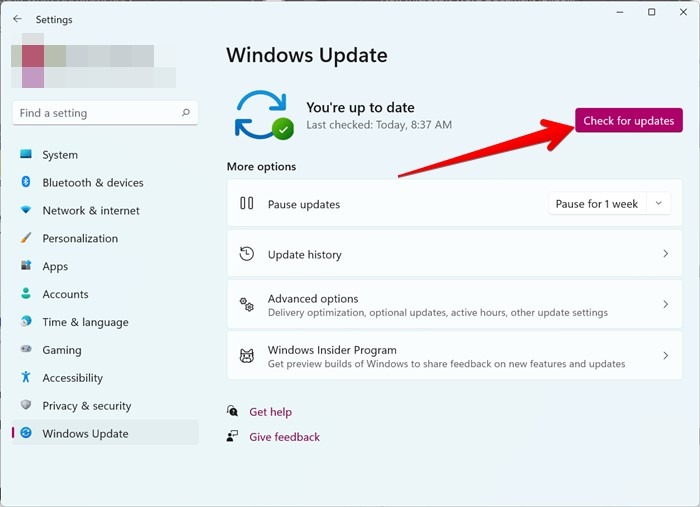This screenshot has height=507, width=700.
Task: Click the Time & language globe icon
Action: (26, 321)
